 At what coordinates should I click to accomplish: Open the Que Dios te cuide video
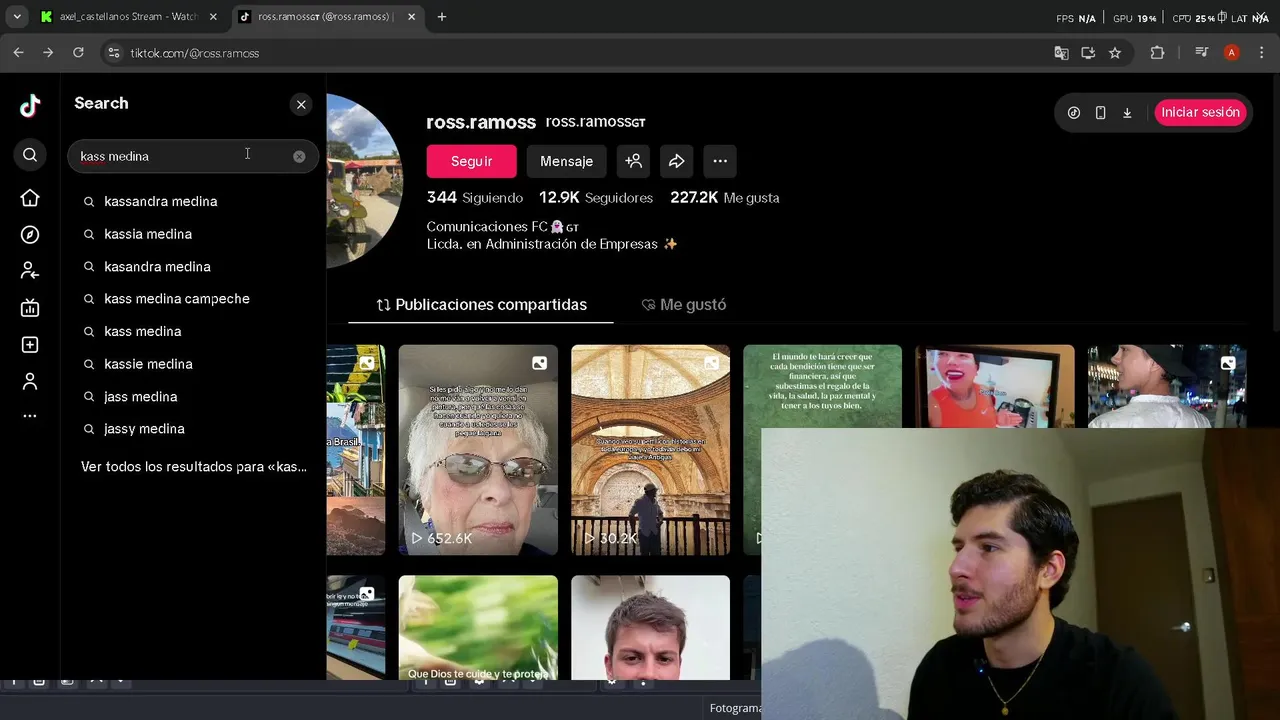[x=478, y=628]
